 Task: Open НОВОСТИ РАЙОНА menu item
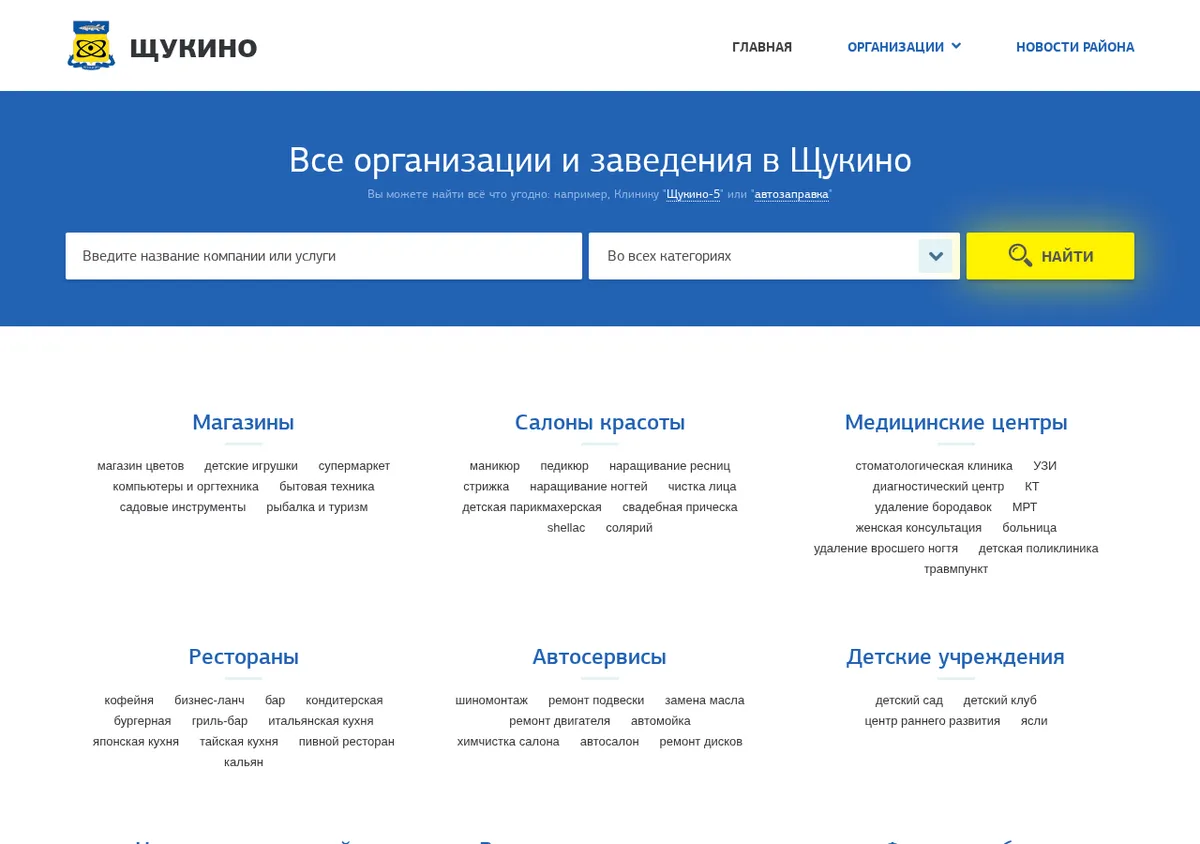tap(1075, 47)
